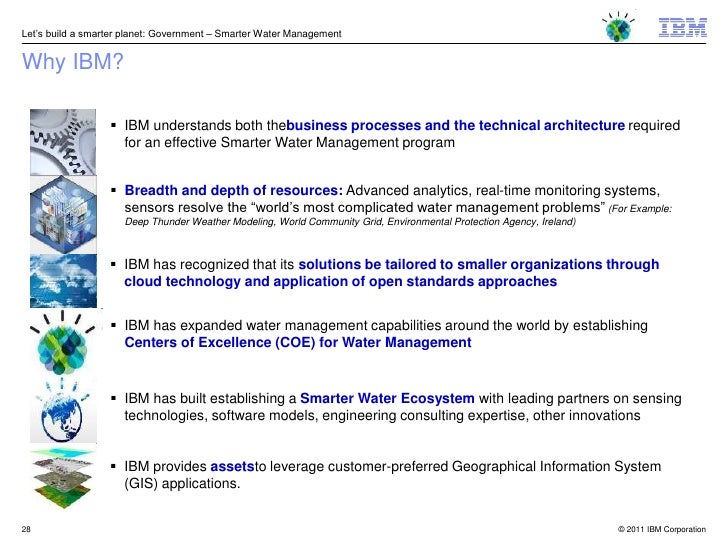Viewport: 728px width, 546px height.
Task: Click 'Centers of Excellence (COE) for Water Management'
Action: (x=298, y=342)
